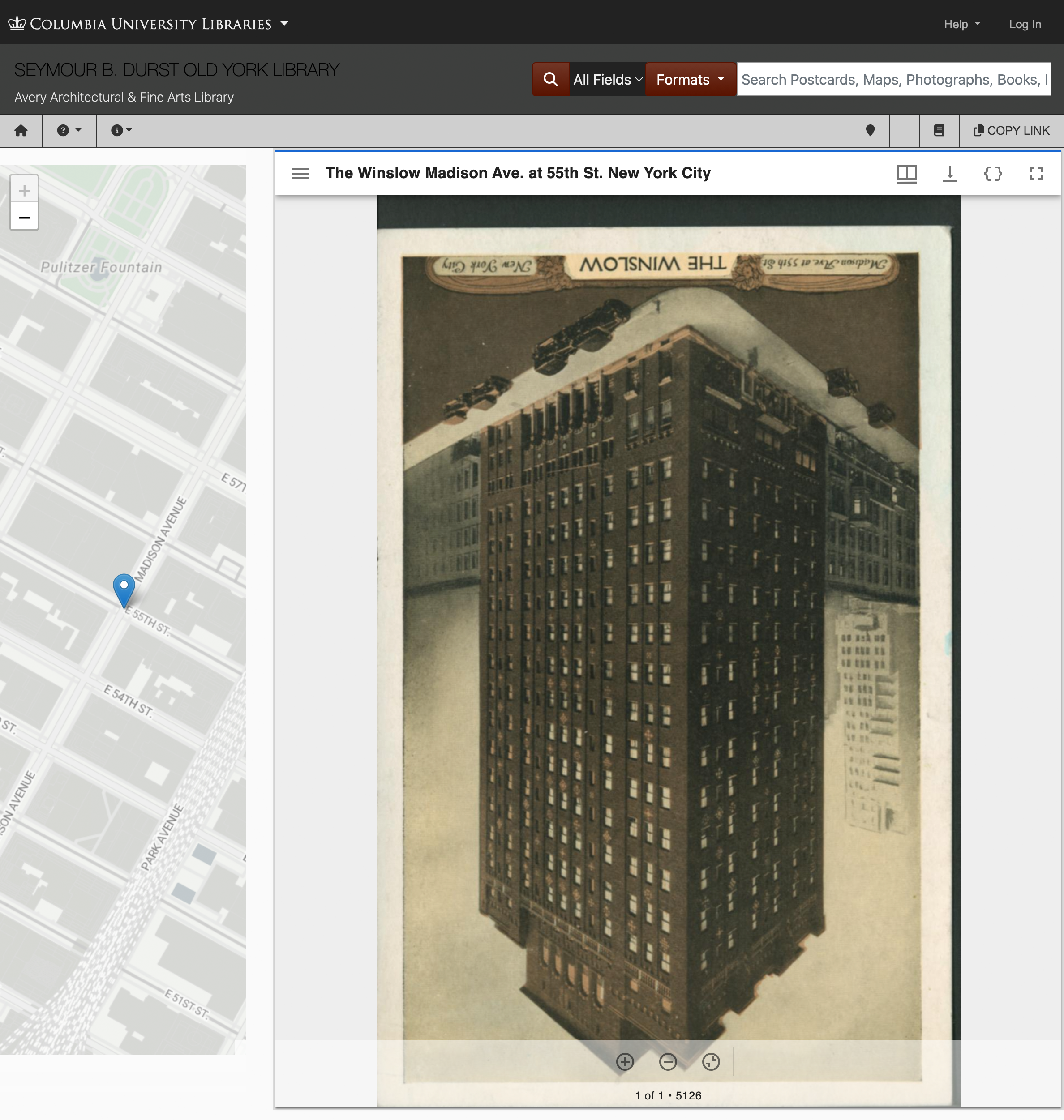Zoom out on the map
Image resolution: width=1064 pixels, height=1120 pixels.
pyautogui.click(x=24, y=217)
